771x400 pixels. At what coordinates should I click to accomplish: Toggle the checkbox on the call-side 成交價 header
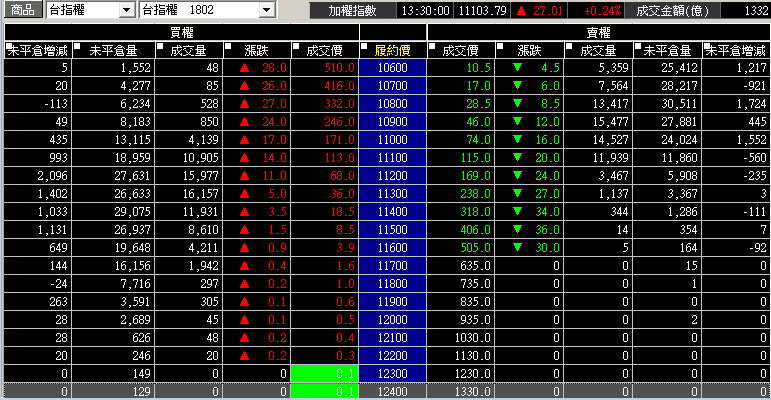[296, 46]
